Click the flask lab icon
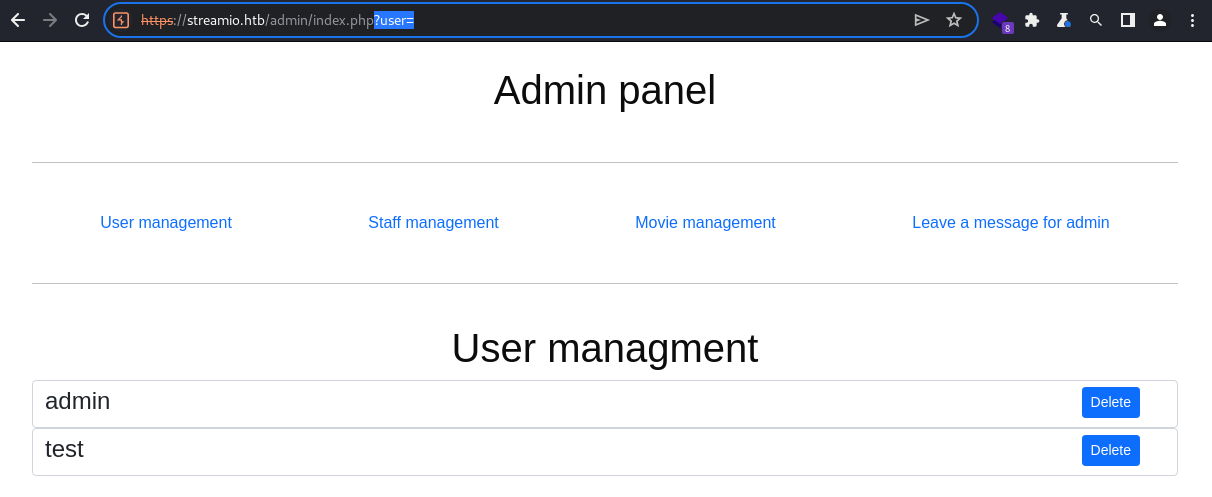 1064,20
